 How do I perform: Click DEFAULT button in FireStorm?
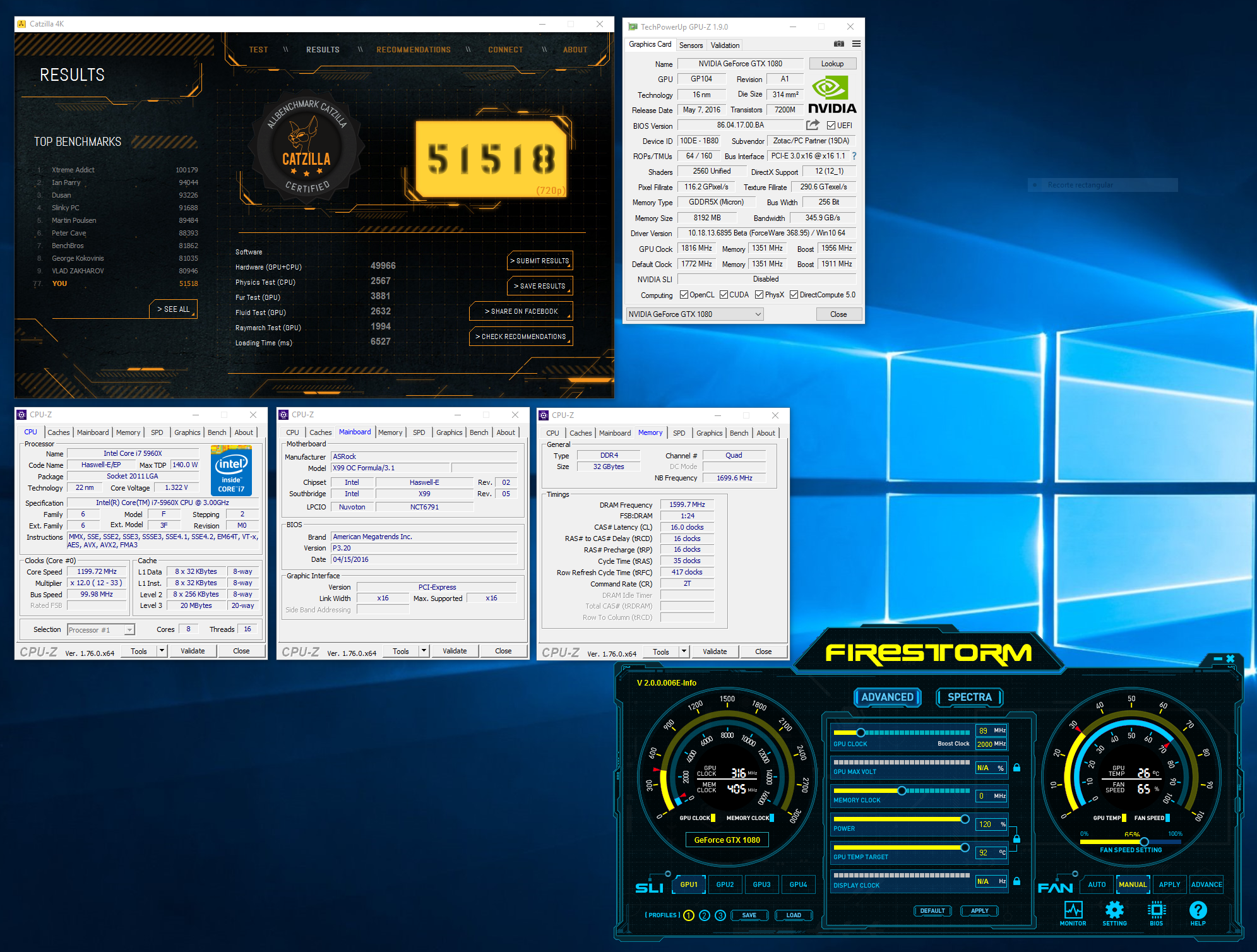tap(932, 911)
